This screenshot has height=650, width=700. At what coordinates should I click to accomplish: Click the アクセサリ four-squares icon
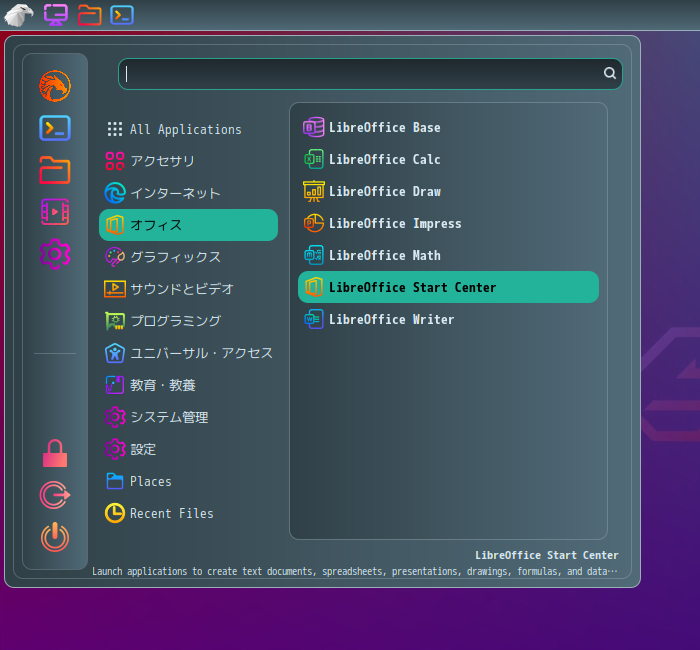pos(115,161)
